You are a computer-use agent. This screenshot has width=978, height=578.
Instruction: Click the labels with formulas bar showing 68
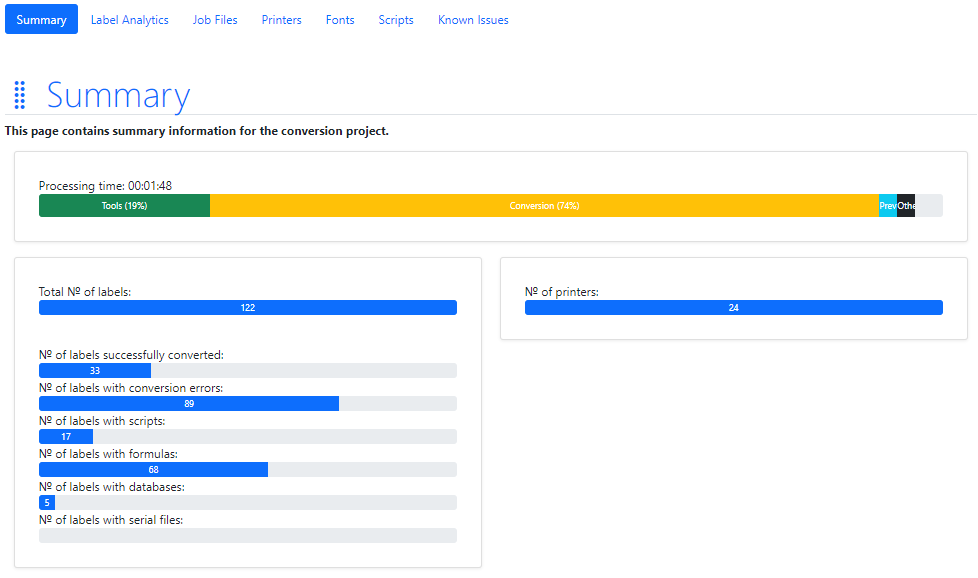pos(153,470)
